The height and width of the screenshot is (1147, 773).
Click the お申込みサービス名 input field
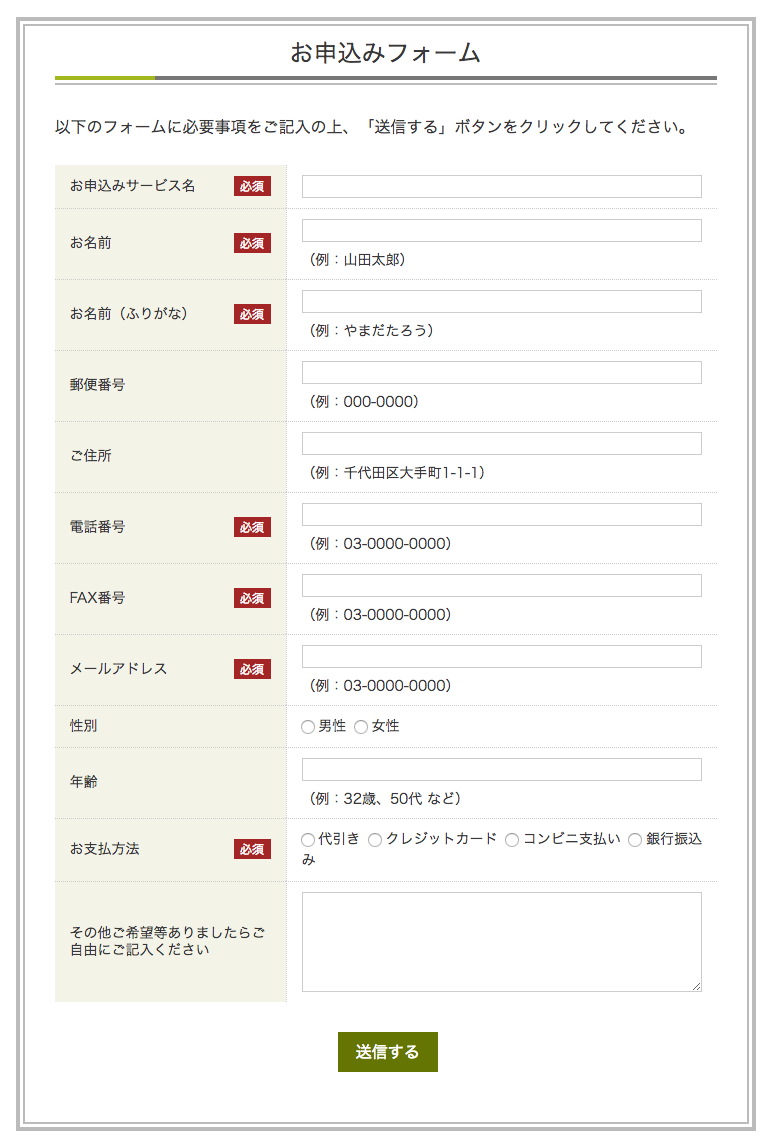click(501, 187)
